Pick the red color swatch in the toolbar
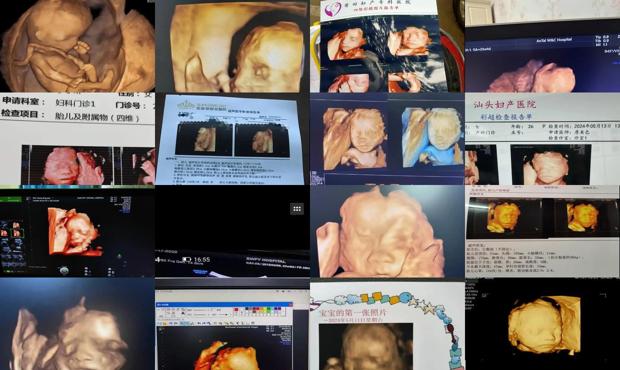Screen dimensions: 620x370 (x=236, y=310)
